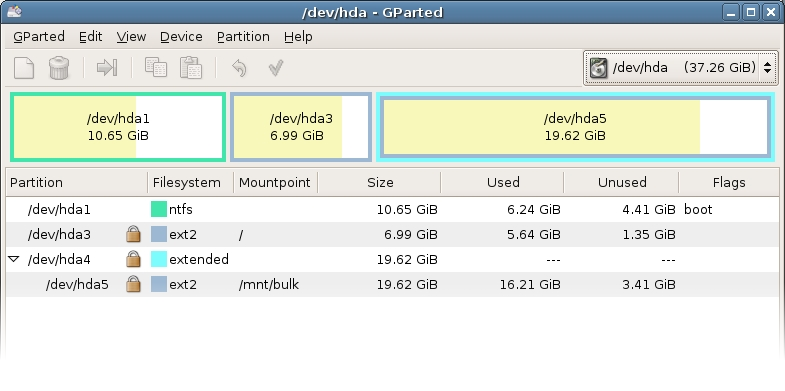Click the Resize/Move toolbar icon
Screen dimensions: 785x391
(107, 68)
